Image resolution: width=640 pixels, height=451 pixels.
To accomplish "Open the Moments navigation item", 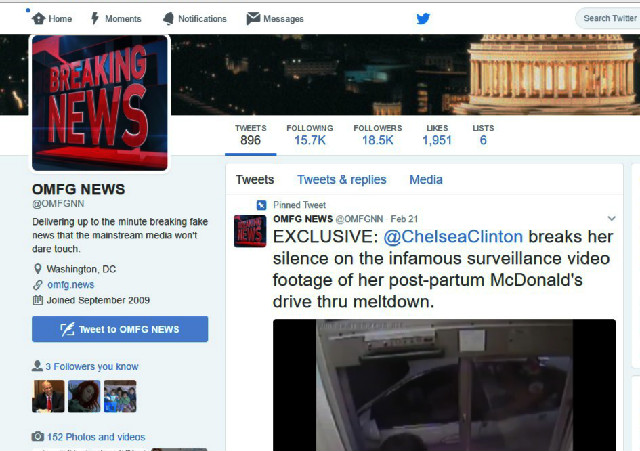I will point(116,19).
